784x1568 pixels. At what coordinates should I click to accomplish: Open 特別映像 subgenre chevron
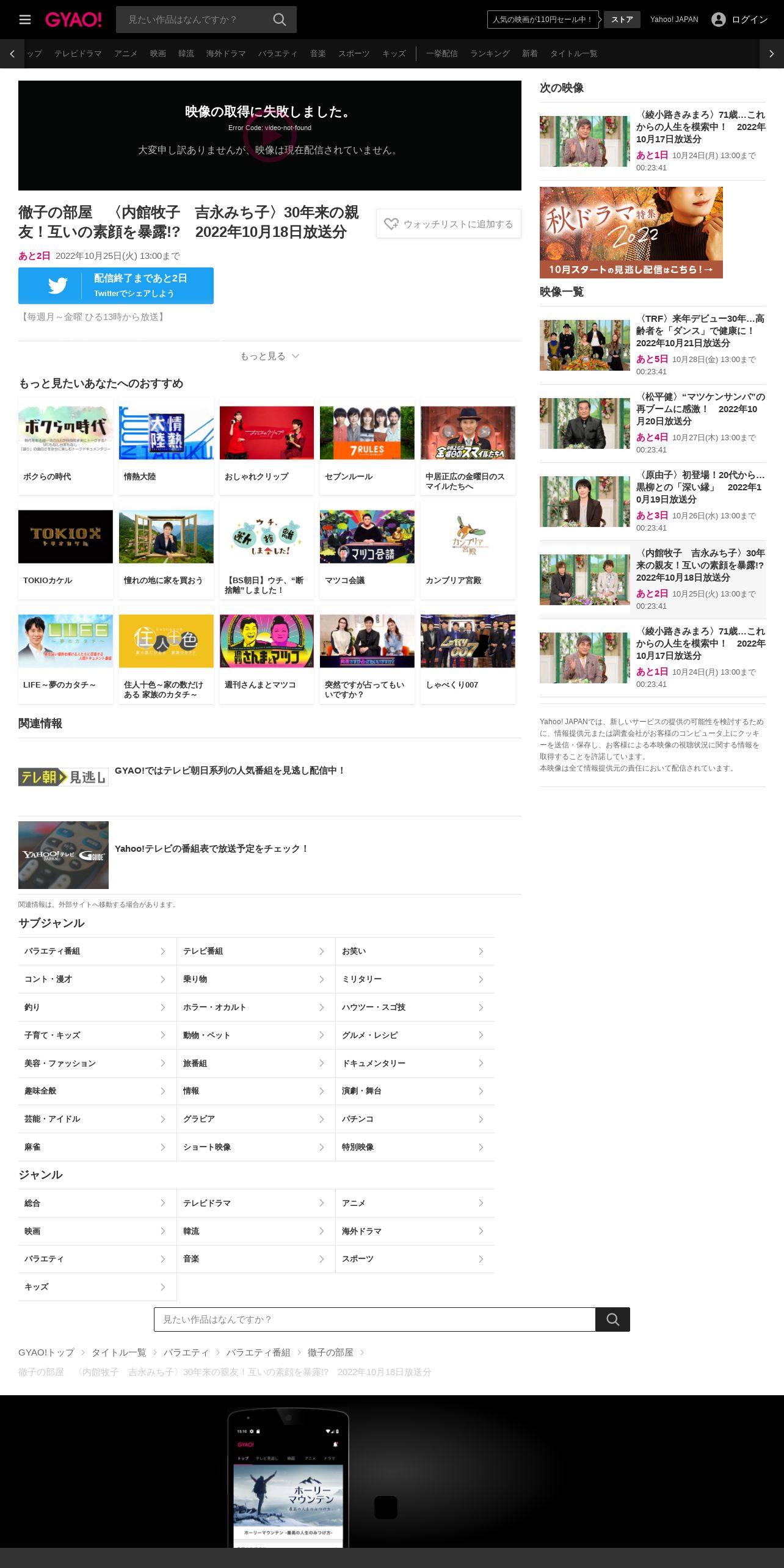[481, 1147]
